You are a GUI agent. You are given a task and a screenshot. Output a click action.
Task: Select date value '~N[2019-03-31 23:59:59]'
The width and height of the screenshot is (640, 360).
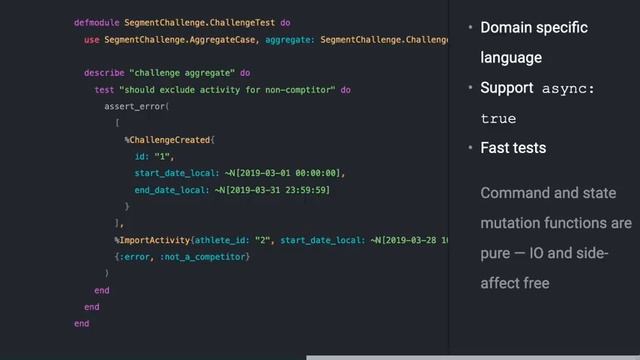point(272,190)
